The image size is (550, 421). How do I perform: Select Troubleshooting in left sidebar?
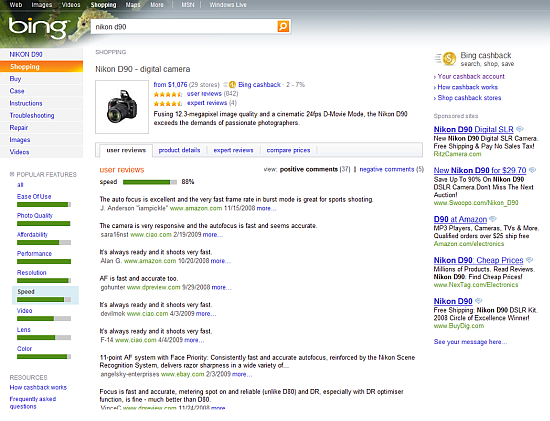(x=32, y=115)
